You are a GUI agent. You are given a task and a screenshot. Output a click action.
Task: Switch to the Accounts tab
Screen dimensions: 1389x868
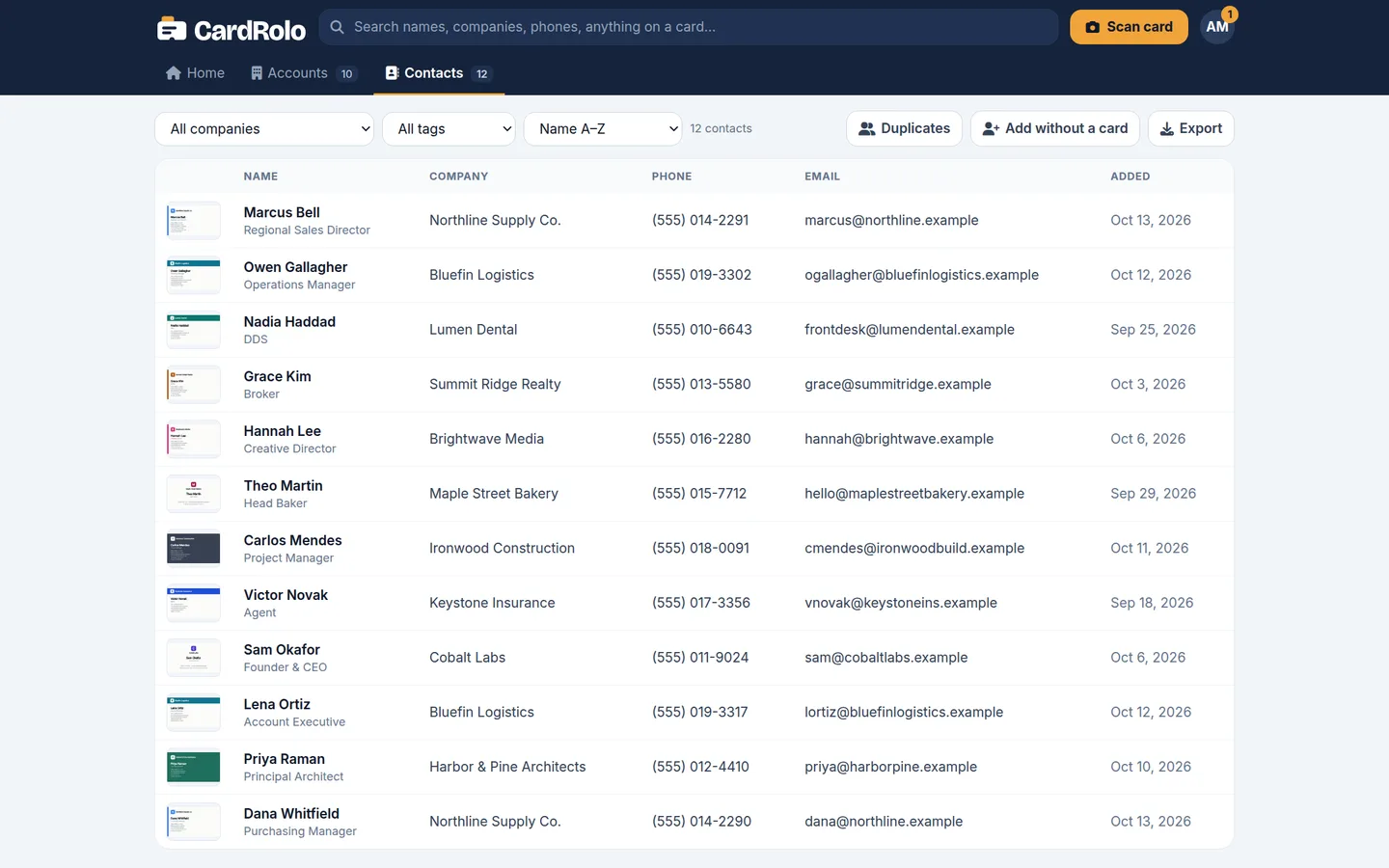pos(304,73)
